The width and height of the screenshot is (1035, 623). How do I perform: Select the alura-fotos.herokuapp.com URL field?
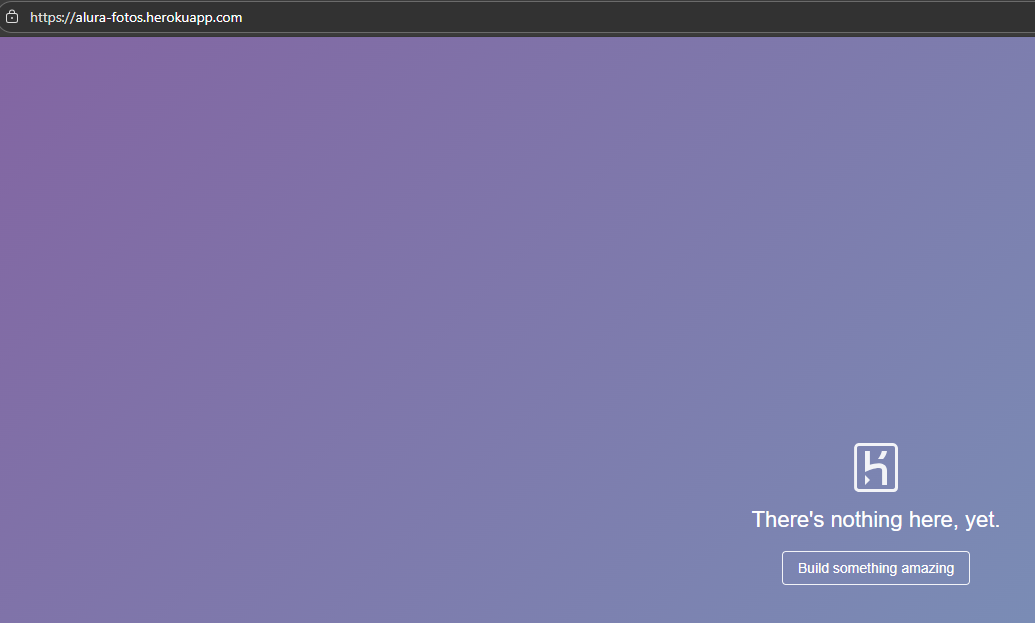[518, 17]
